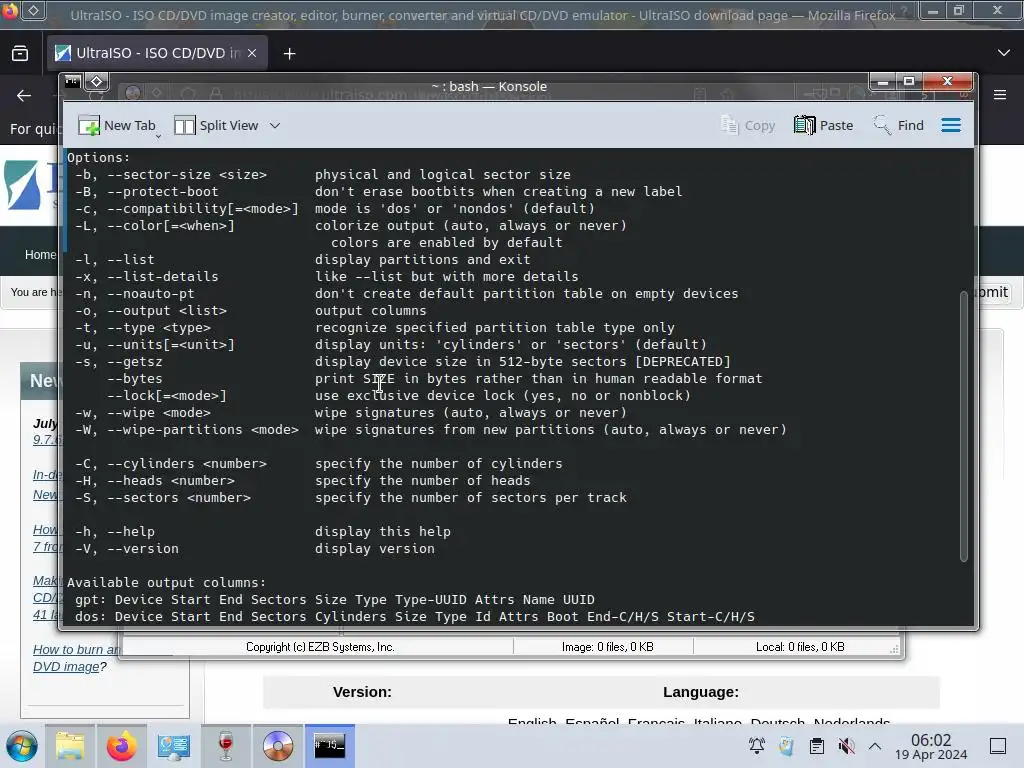Click the 'Version:' heading on the webpage
The width and height of the screenshot is (1024, 768).
[x=362, y=692]
